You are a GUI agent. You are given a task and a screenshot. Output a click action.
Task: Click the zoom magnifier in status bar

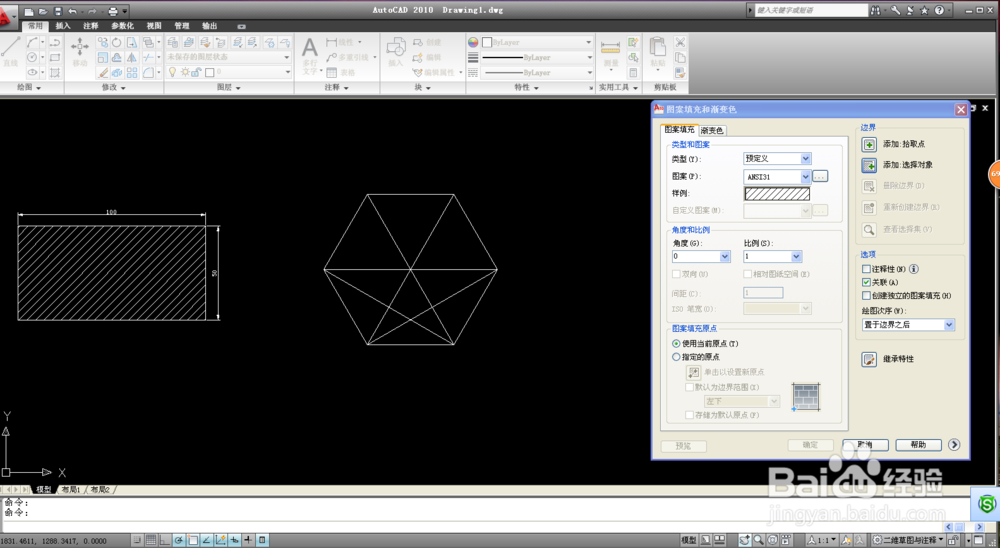coord(758,540)
